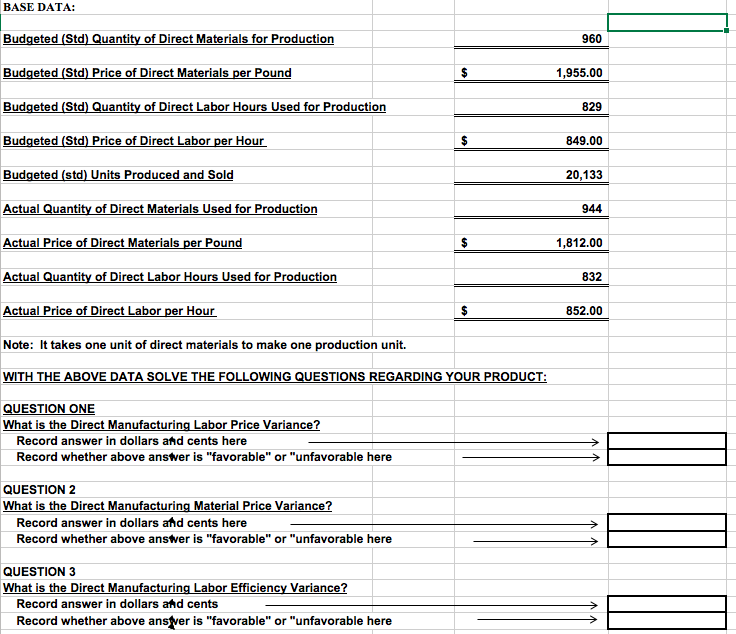The height and width of the screenshot is (634, 736).
Task: Click 'Direct Manufacturing Labor Price Variance?' text
Action: tap(195, 425)
